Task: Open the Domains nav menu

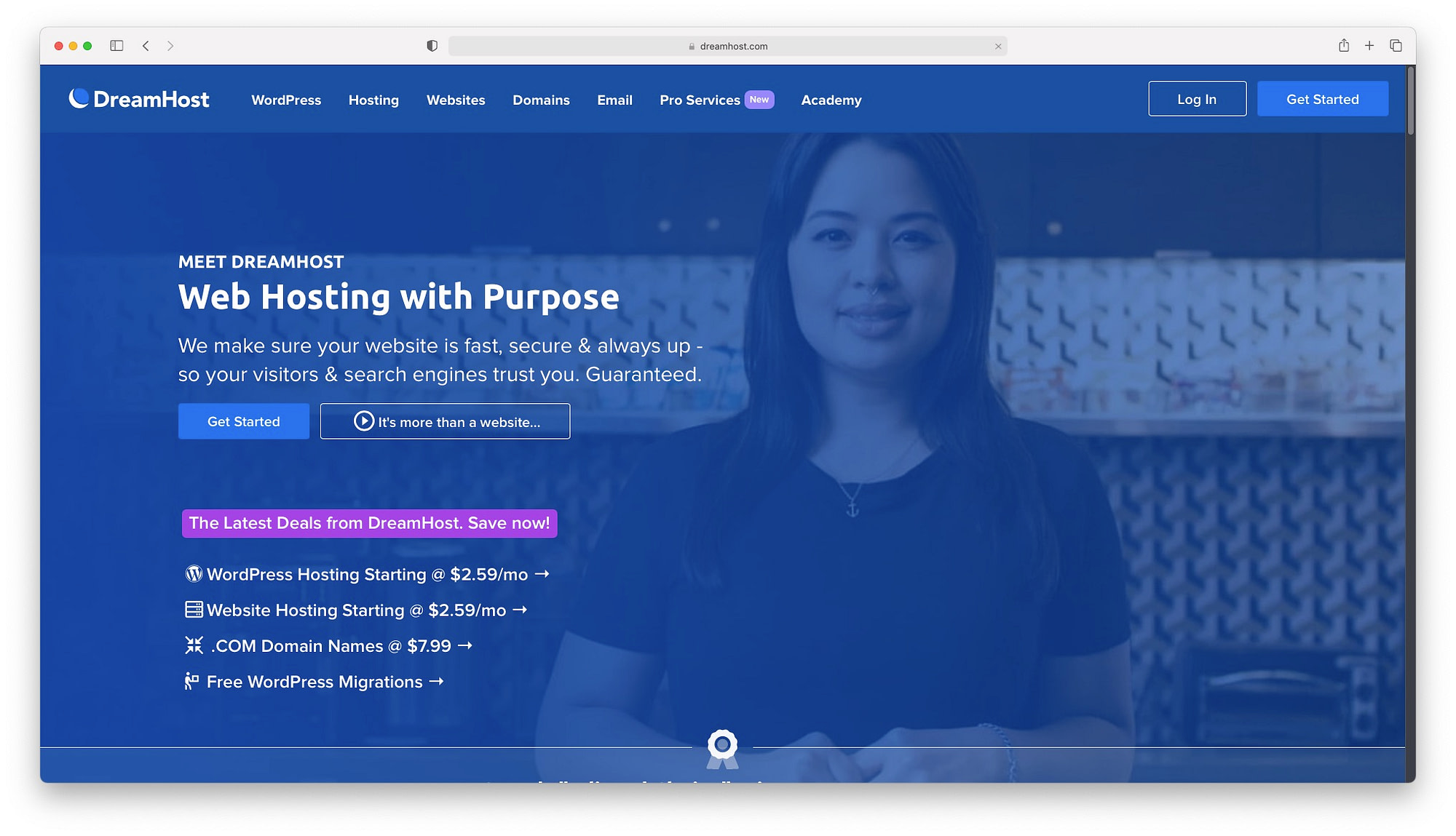Action: (541, 100)
